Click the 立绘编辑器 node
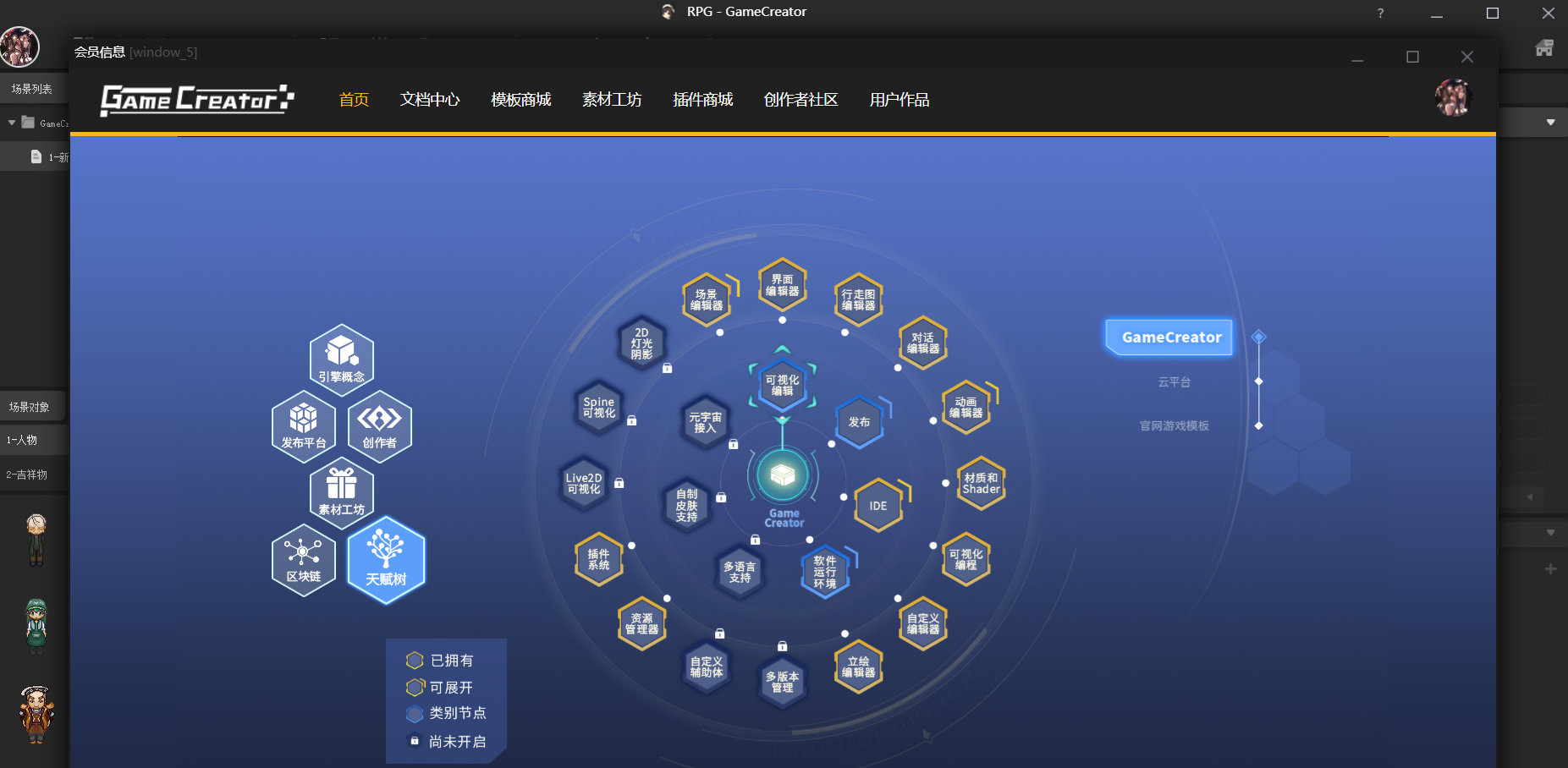 859,667
